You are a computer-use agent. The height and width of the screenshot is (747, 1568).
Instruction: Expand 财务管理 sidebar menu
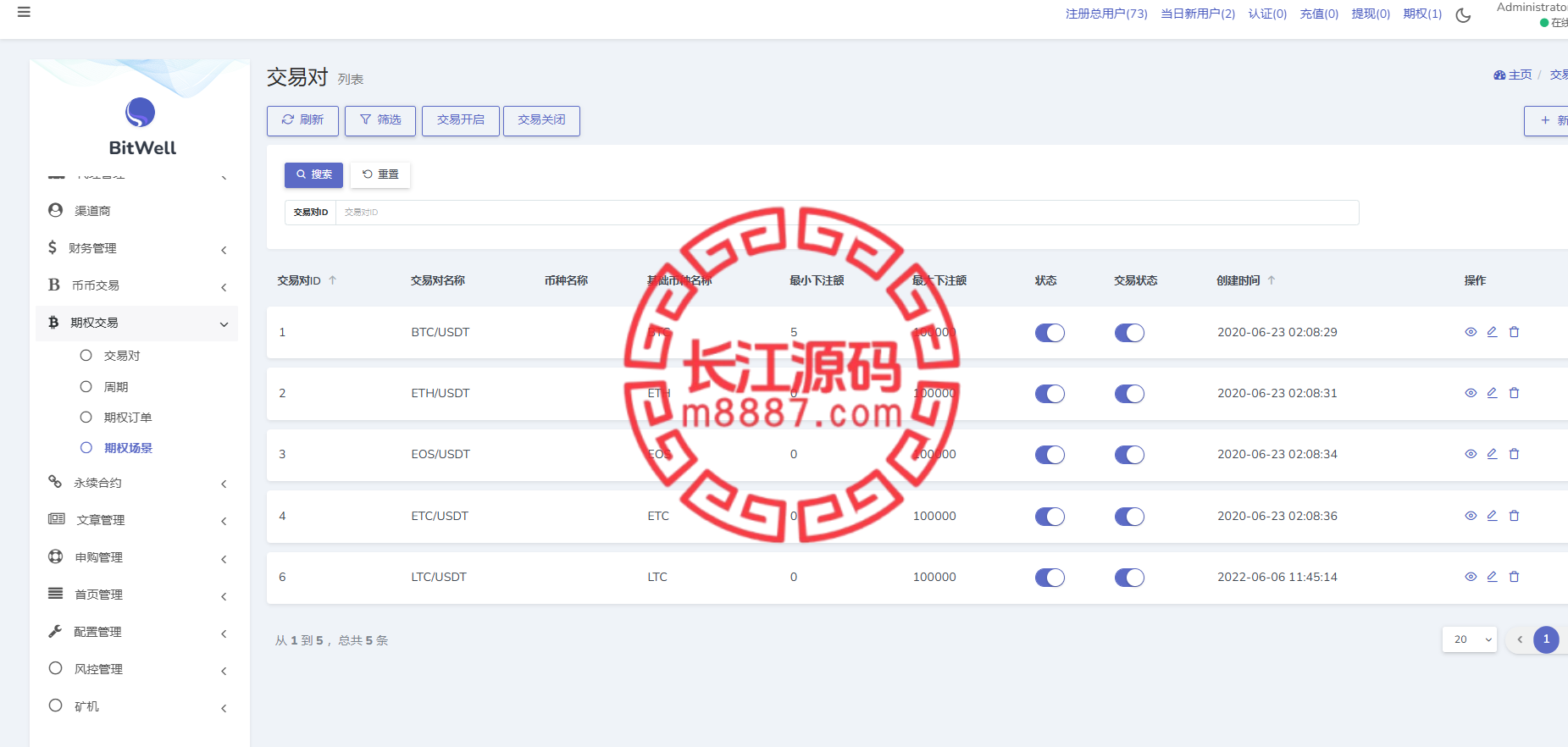click(136, 248)
